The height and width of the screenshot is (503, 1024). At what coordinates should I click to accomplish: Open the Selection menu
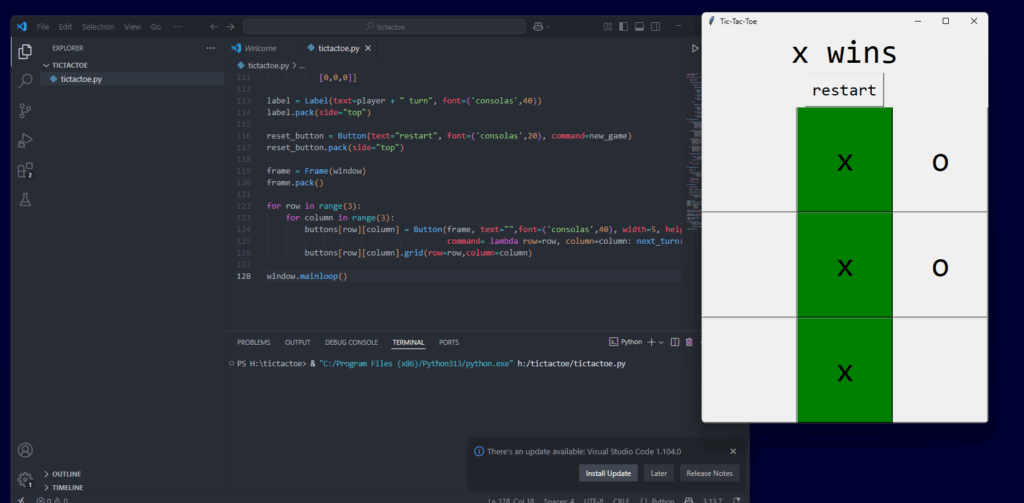(x=98, y=26)
